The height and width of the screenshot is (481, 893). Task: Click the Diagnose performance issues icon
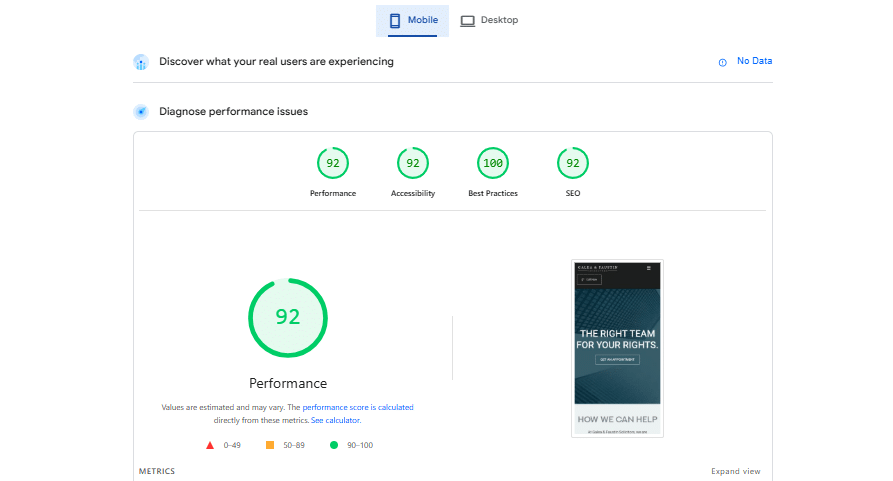[x=141, y=112]
